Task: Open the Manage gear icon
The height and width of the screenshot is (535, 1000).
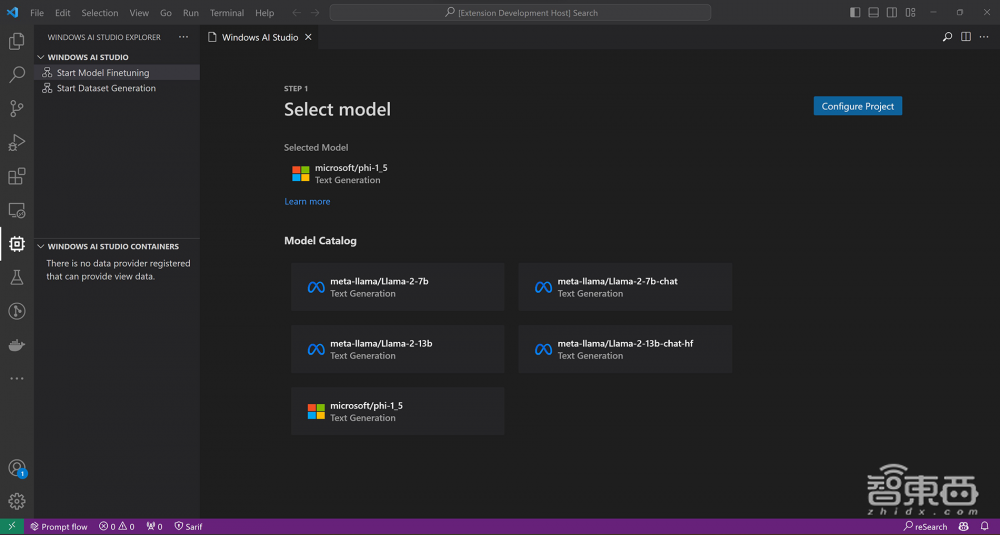Action: (x=16, y=501)
